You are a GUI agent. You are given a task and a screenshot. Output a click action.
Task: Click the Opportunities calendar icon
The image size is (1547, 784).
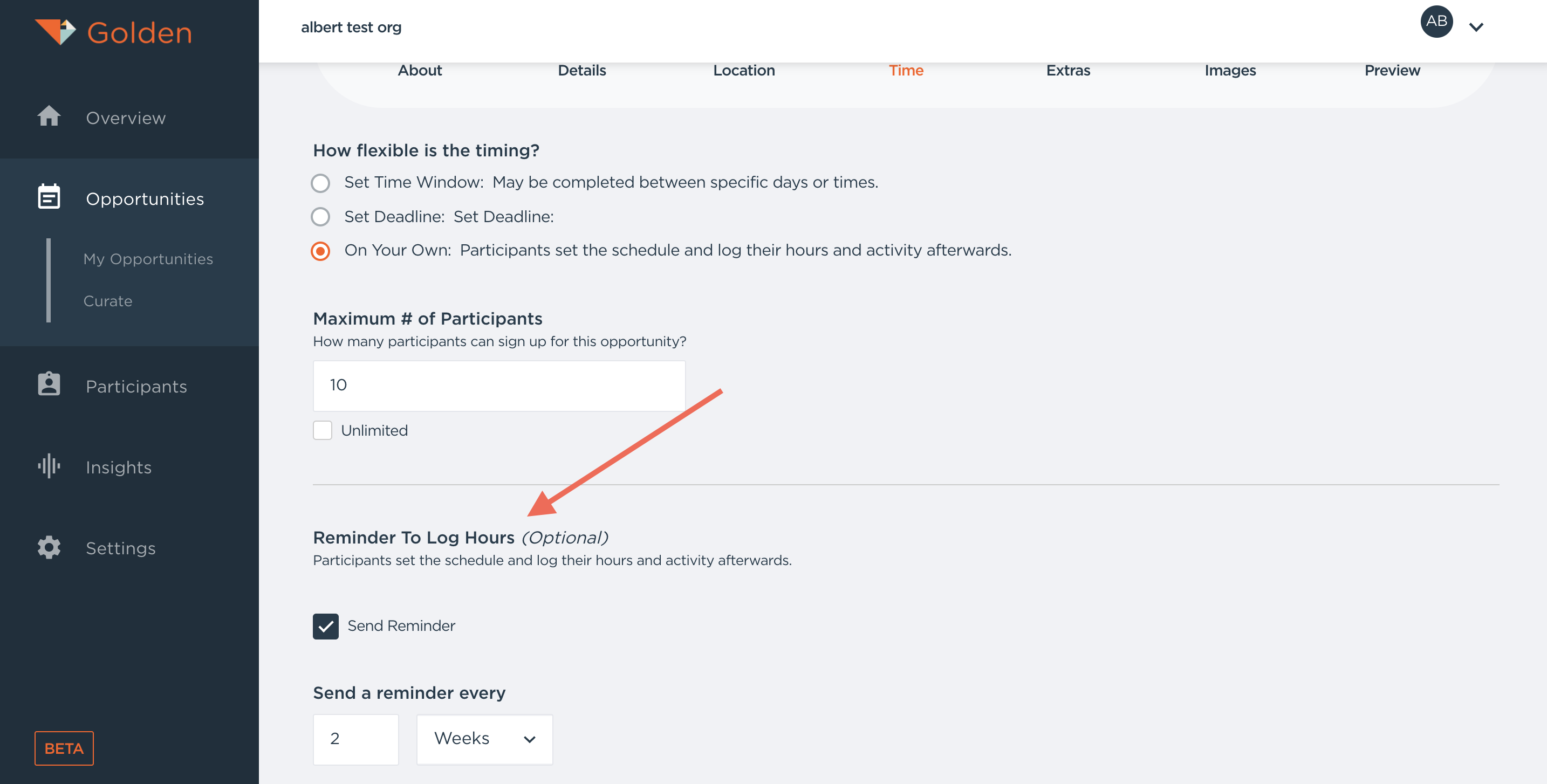(49, 197)
